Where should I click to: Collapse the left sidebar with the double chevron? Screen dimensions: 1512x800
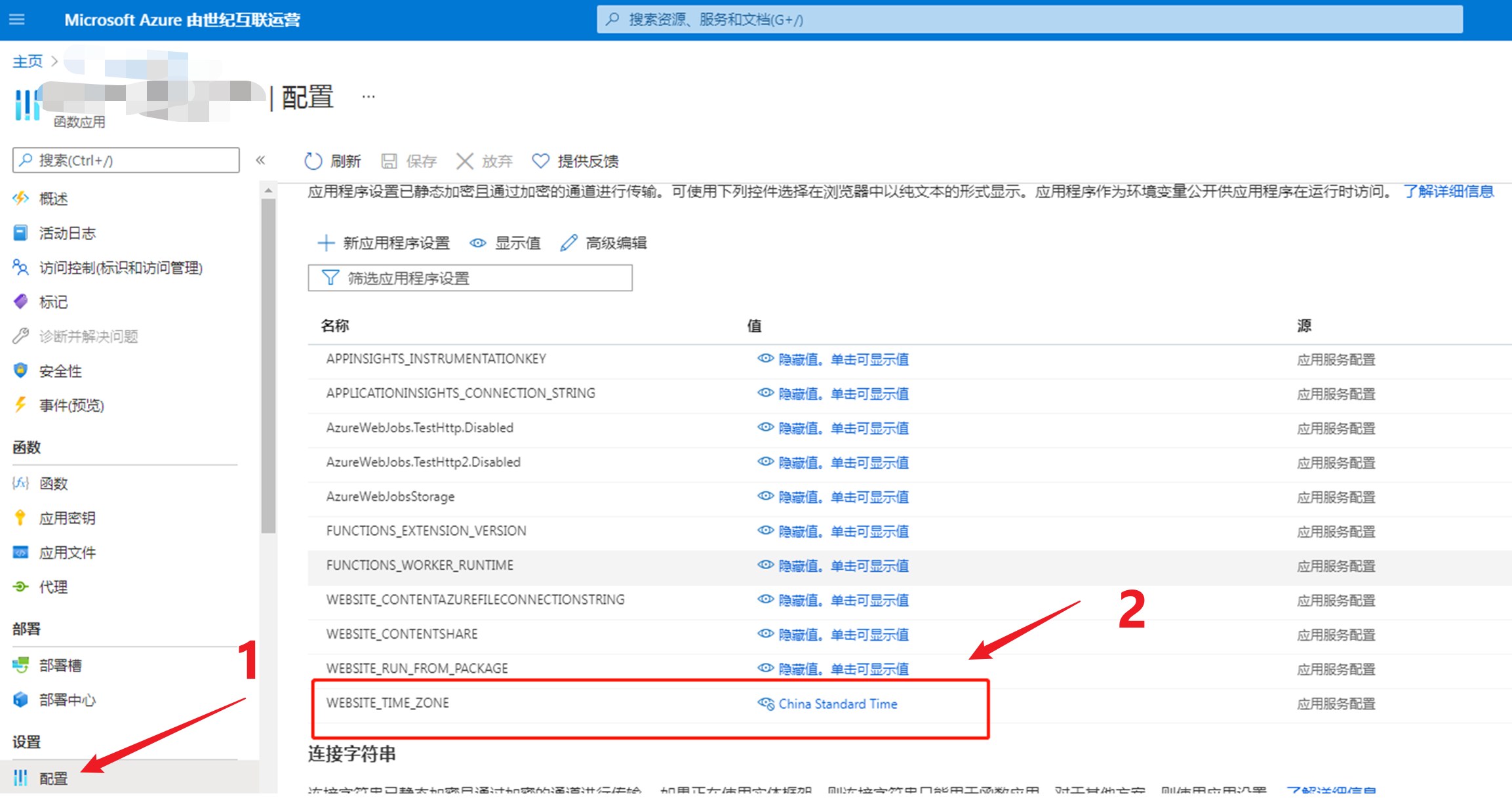tap(260, 161)
